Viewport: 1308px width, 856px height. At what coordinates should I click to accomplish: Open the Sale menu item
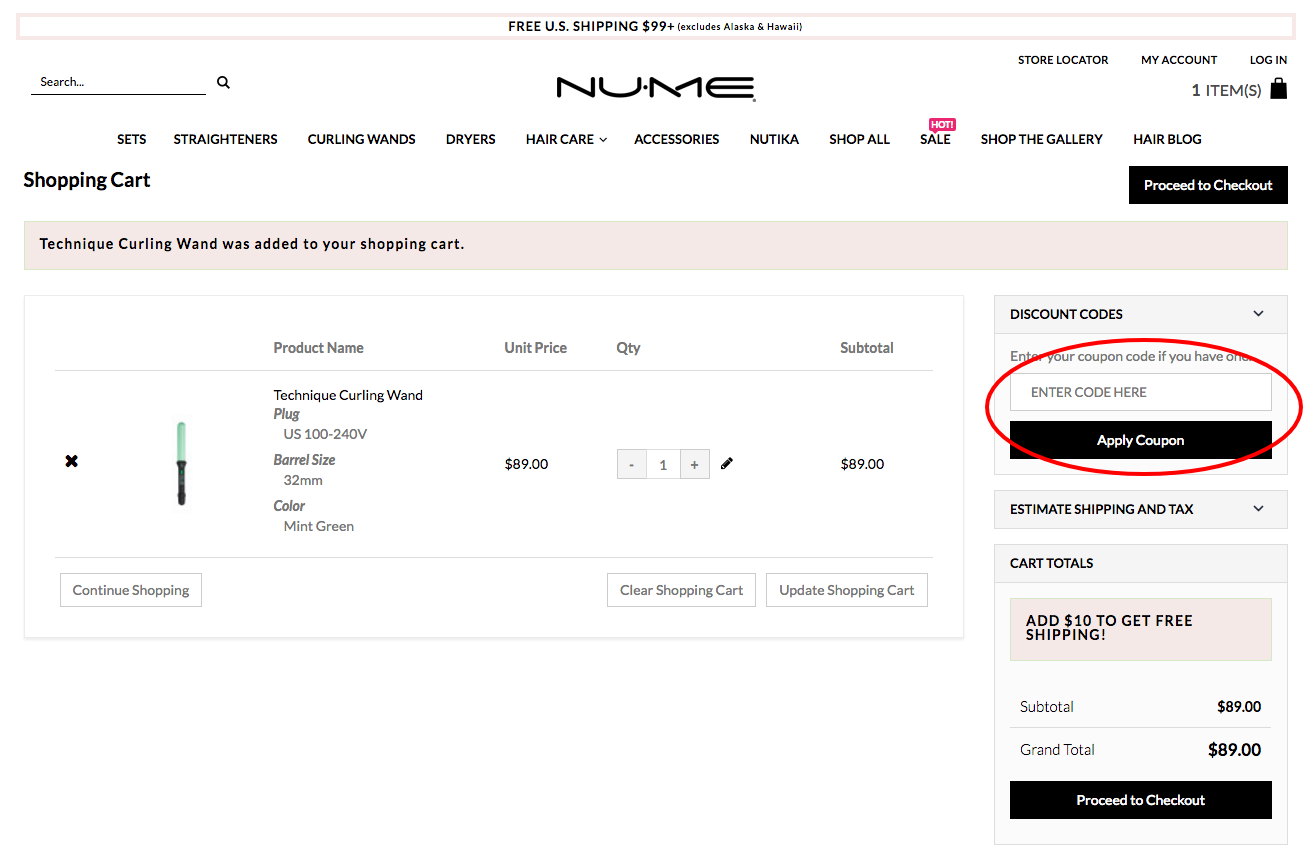pyautogui.click(x=935, y=139)
